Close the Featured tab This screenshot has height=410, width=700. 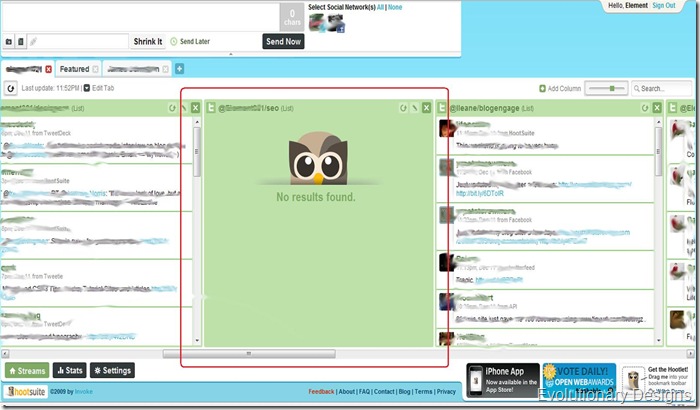pyautogui.click(x=95, y=69)
